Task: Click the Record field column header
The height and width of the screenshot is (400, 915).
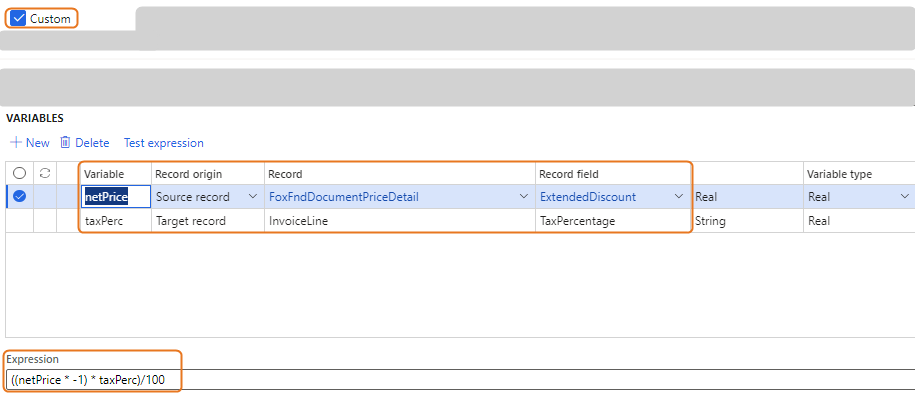Action: [x=570, y=174]
